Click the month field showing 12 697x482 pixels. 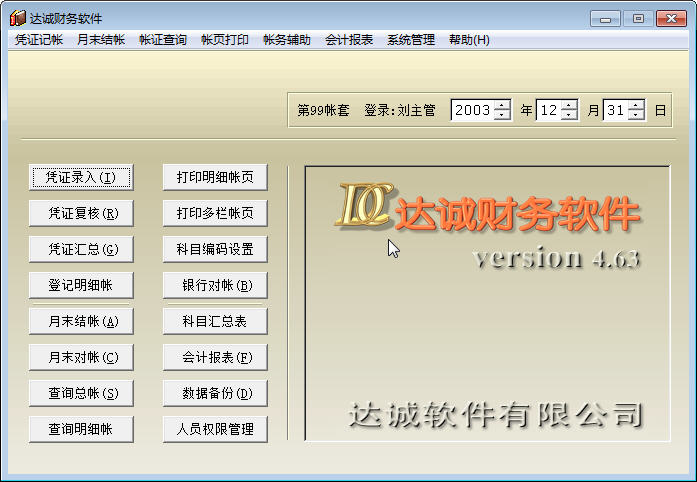[549, 110]
